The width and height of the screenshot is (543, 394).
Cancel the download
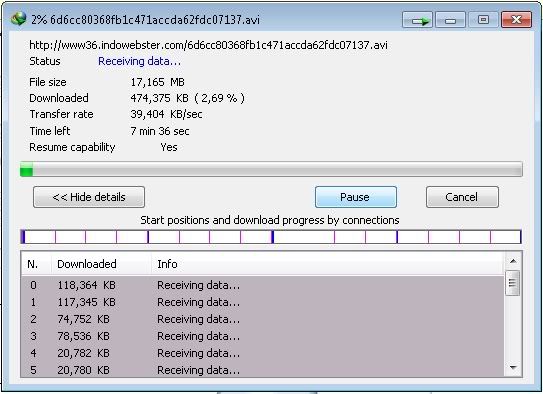(462, 197)
